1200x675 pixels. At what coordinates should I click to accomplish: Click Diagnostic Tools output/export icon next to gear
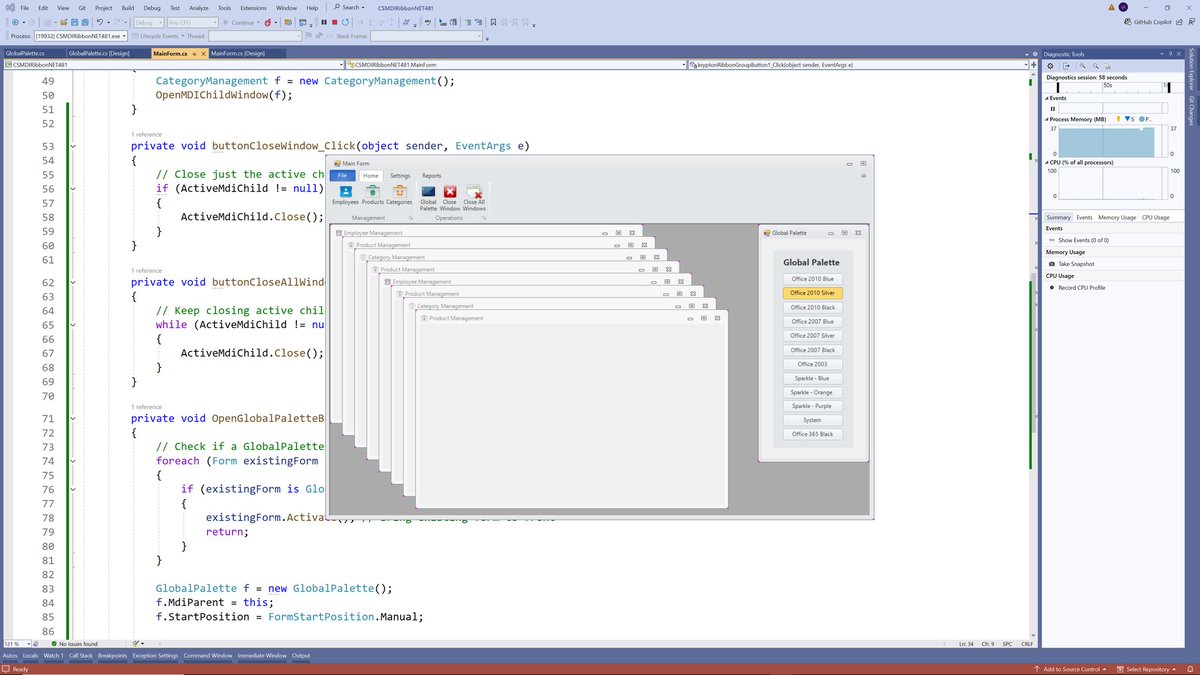(1066, 66)
